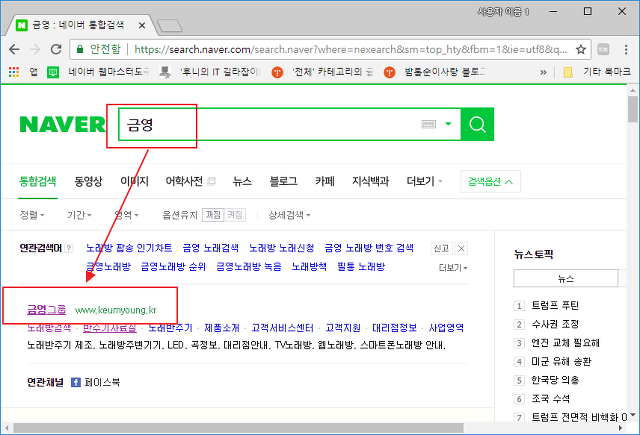This screenshot has width=640, height=435.
Task: Expand the search autocomplete dropdown arrow
Action: pos(448,124)
